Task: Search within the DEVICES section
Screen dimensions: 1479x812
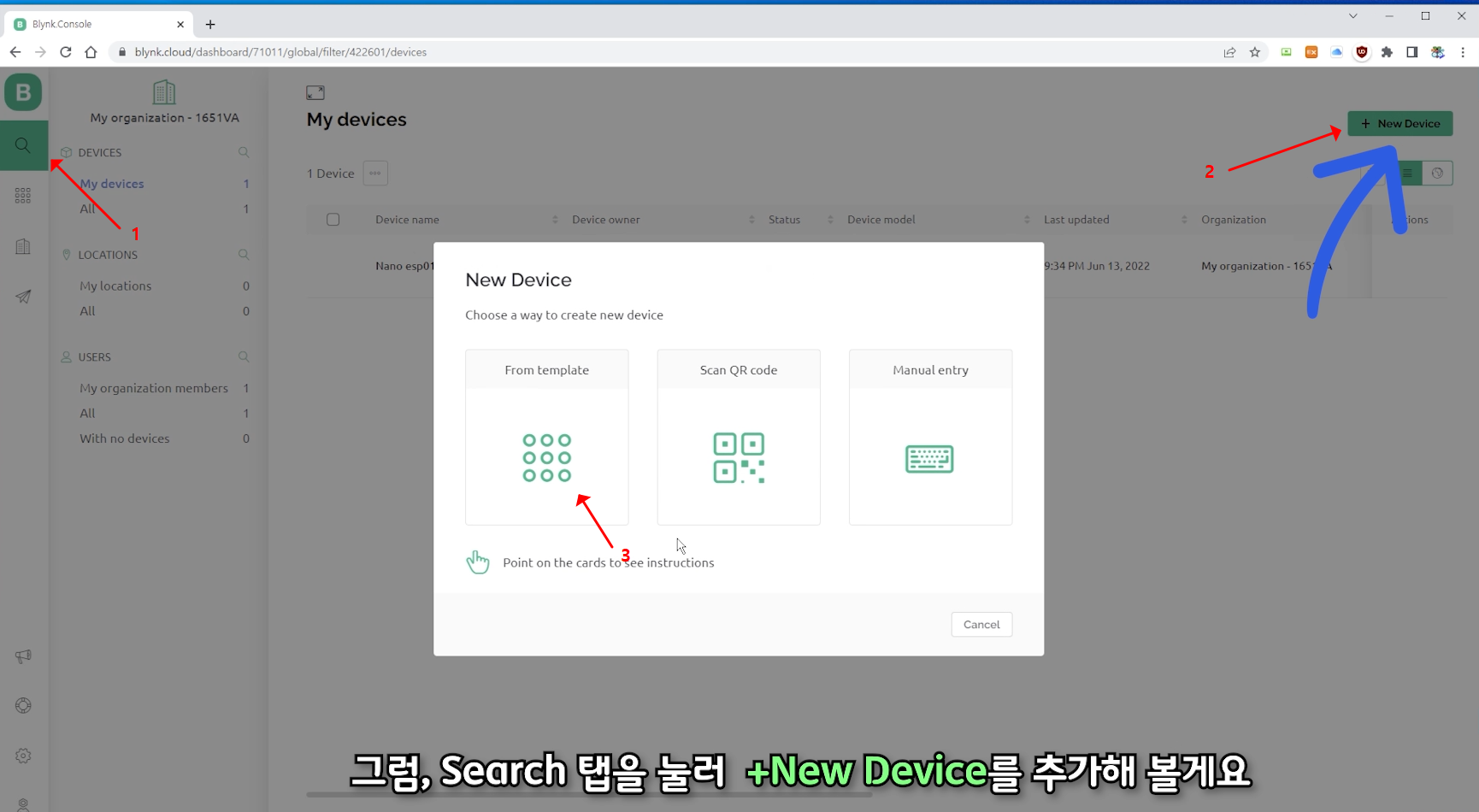Action: (244, 152)
